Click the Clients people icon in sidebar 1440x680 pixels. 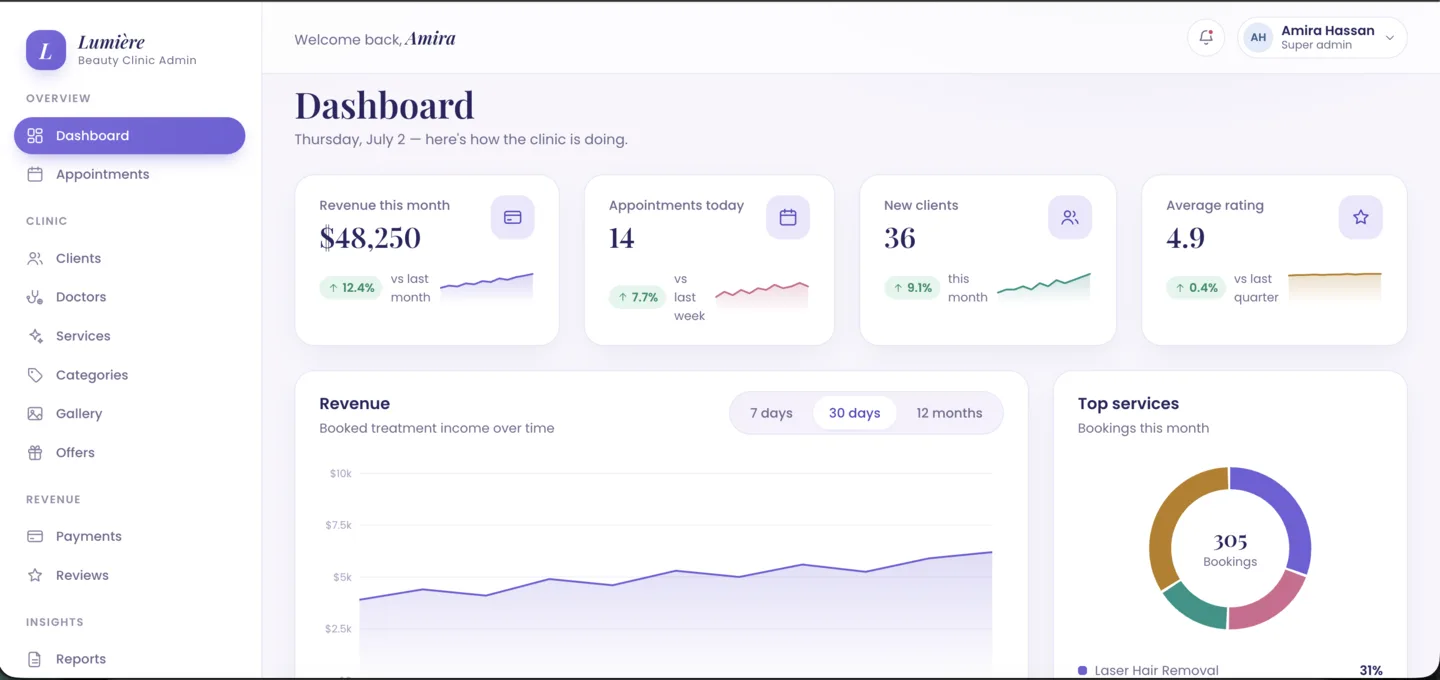35,258
